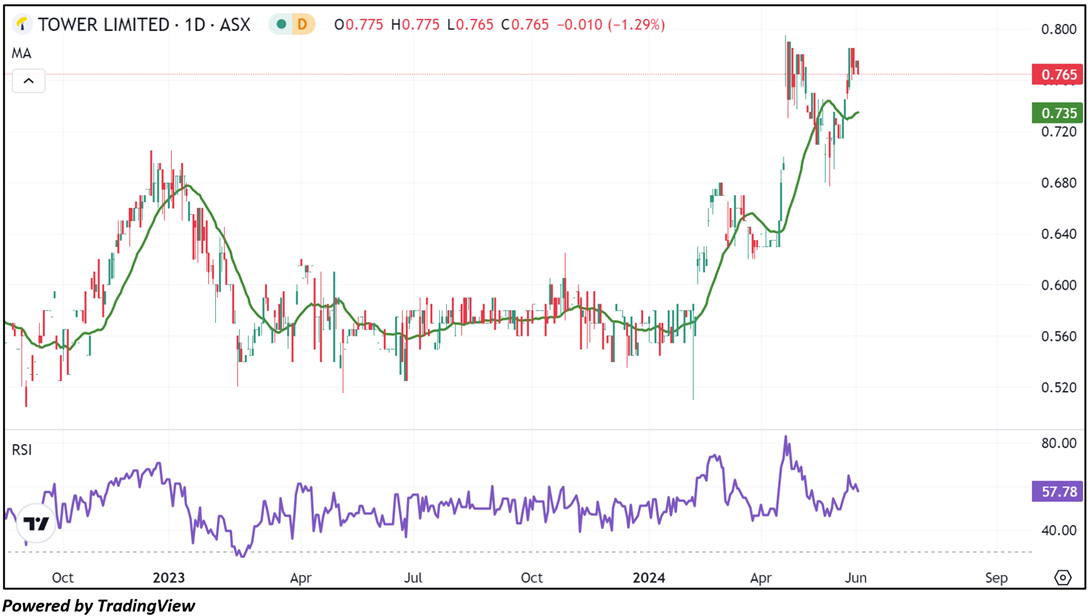Image resolution: width=1090 pixels, height=616 pixels.
Task: Click the Tower Limited company logo icon
Action: [22, 25]
